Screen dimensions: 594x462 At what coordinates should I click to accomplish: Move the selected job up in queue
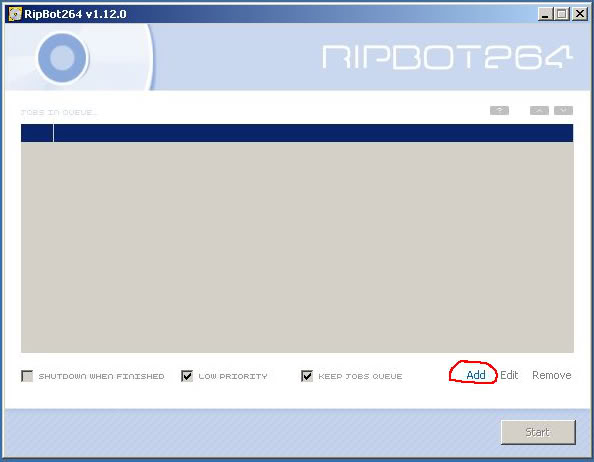539,110
